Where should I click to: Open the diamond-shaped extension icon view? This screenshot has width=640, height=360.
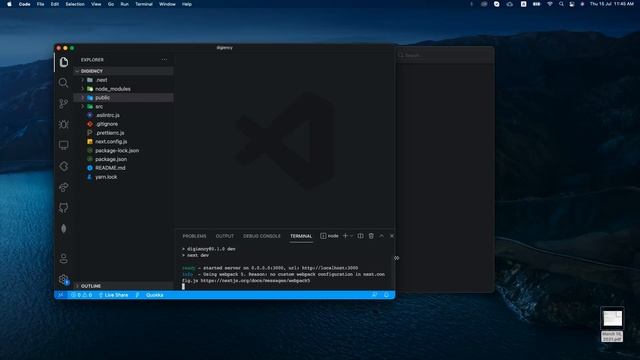click(64, 166)
